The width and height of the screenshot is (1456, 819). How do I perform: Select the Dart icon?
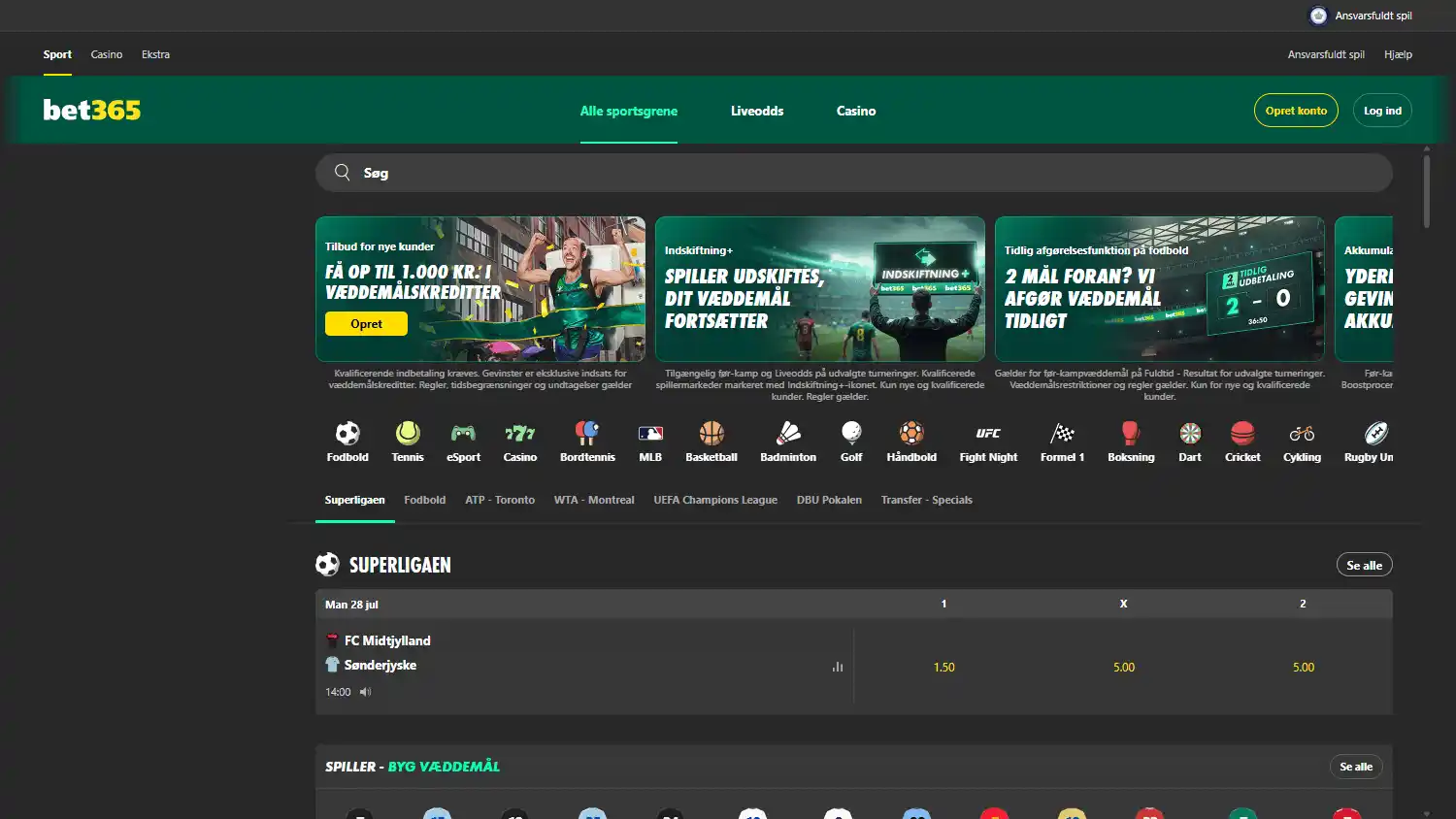(x=1190, y=433)
